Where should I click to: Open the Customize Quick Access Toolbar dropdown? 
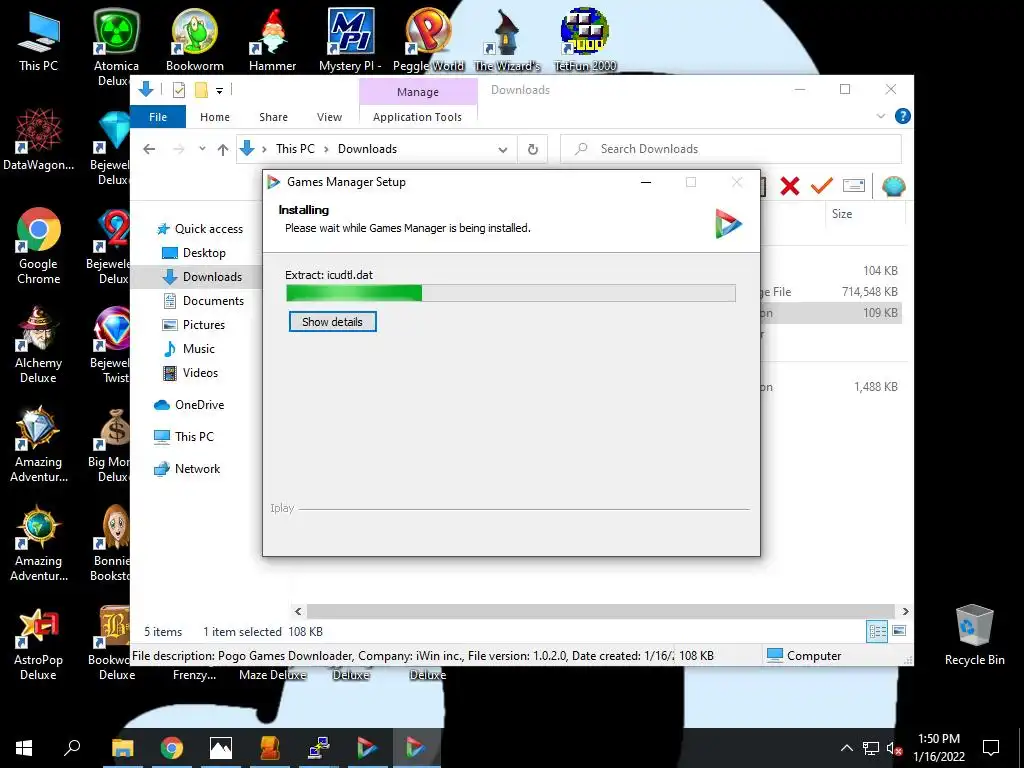pos(219,91)
